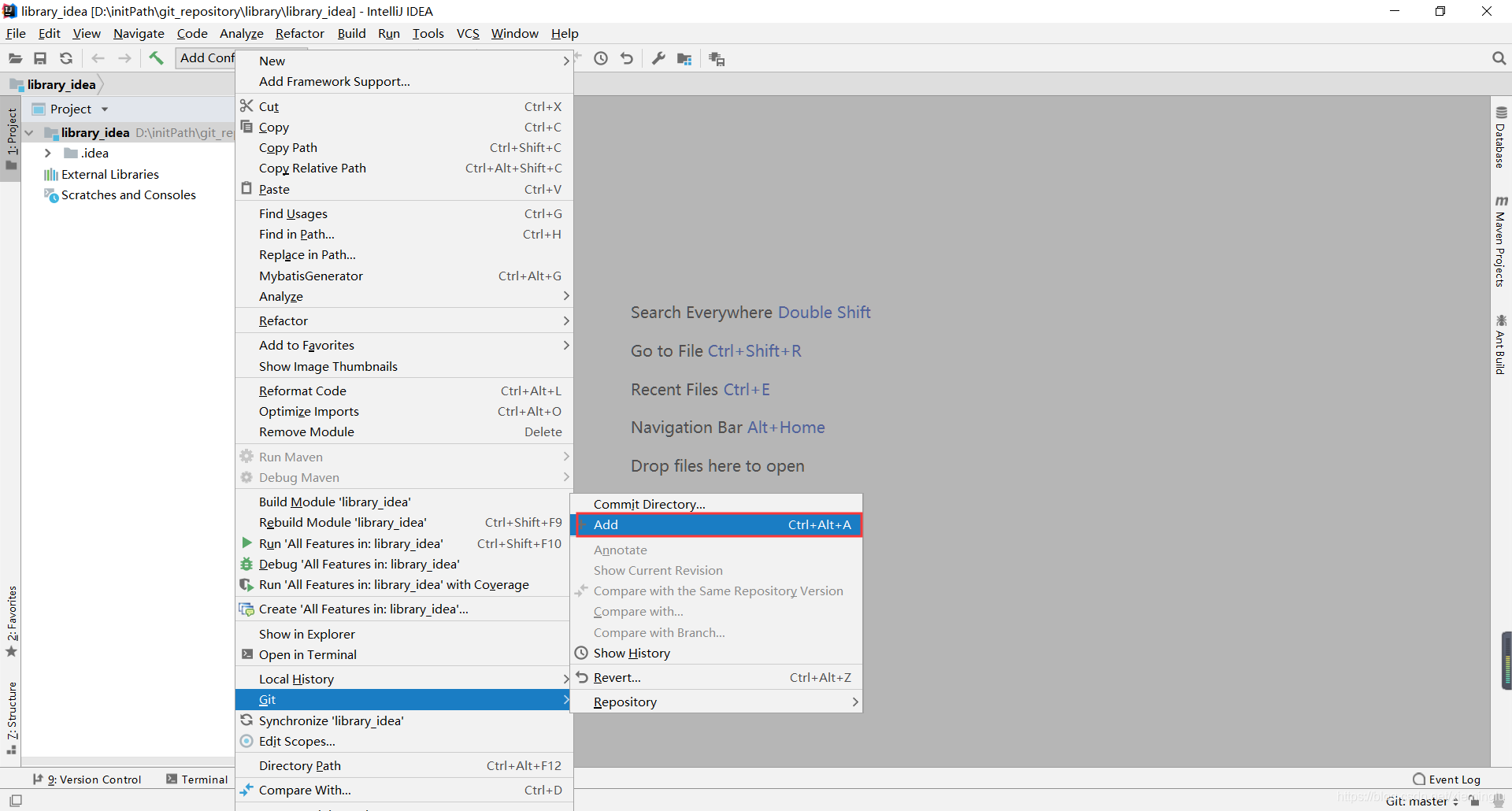The width and height of the screenshot is (1512, 811).
Task: Open the Favorites sidebar tab
Action: click(x=11, y=621)
